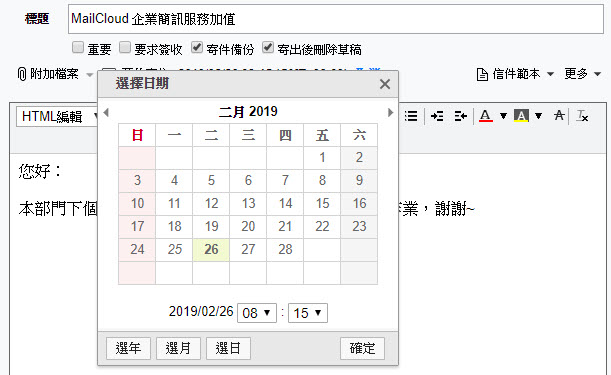The image size is (611, 375).
Task: Toggle the 重要 checkbox
Action: [78, 48]
